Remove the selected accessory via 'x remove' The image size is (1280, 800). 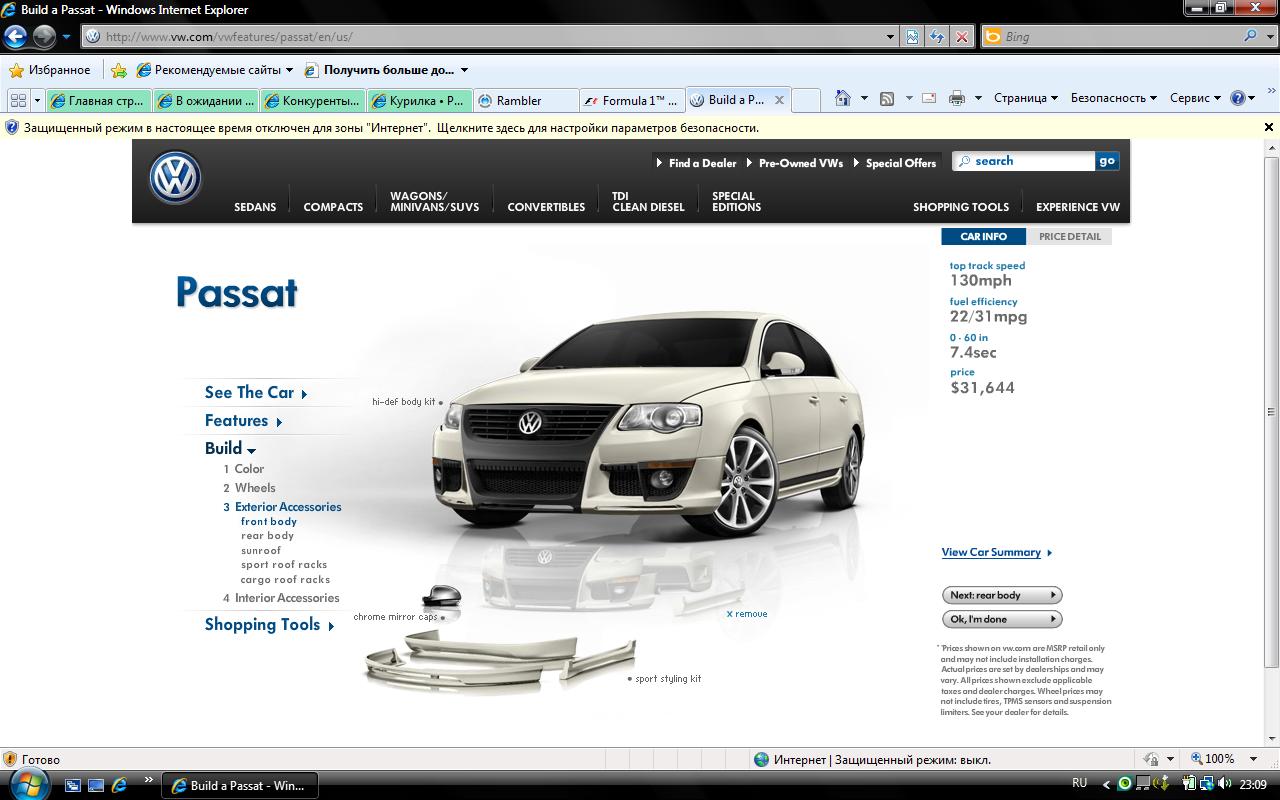tap(747, 614)
